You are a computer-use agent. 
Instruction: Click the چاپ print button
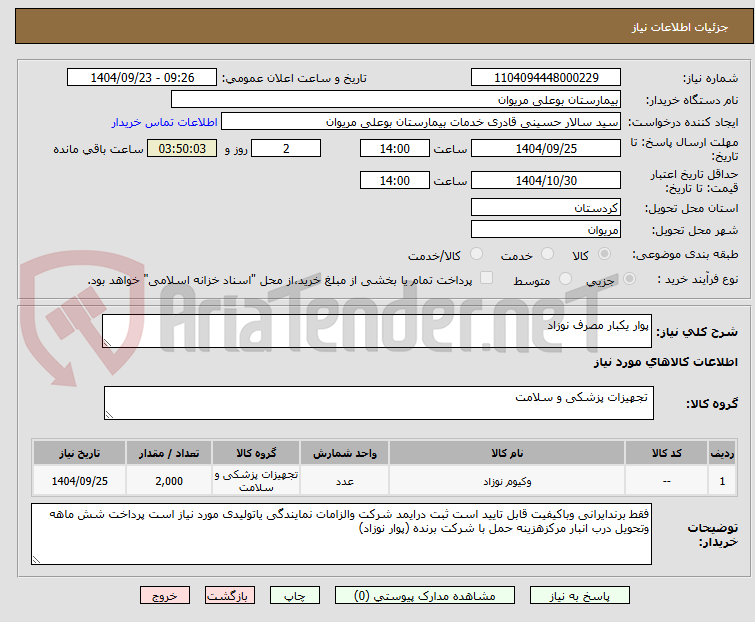pyautogui.click(x=295, y=596)
